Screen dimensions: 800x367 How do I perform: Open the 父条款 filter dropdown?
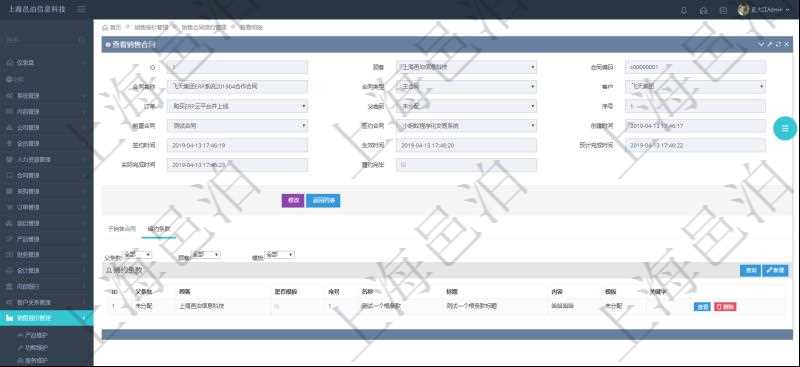click(138, 254)
